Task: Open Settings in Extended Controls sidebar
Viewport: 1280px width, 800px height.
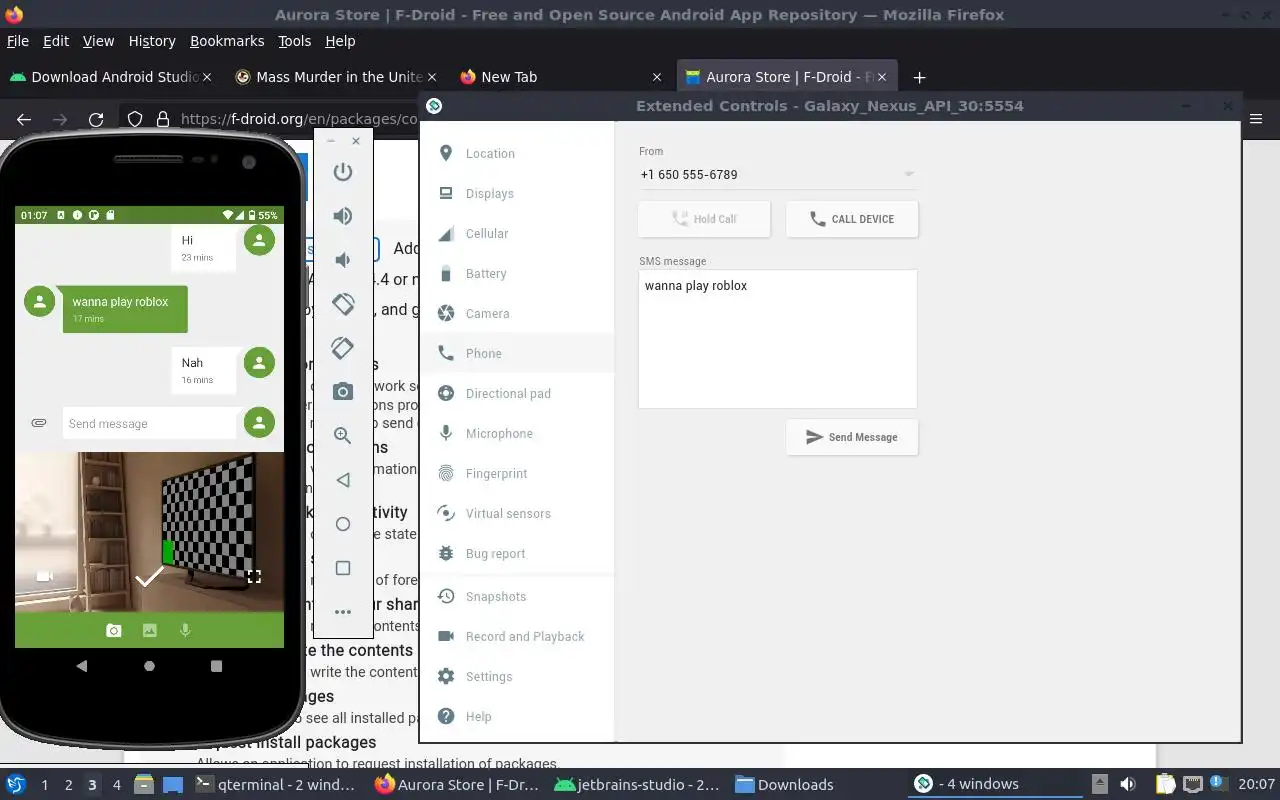Action: coord(517,676)
